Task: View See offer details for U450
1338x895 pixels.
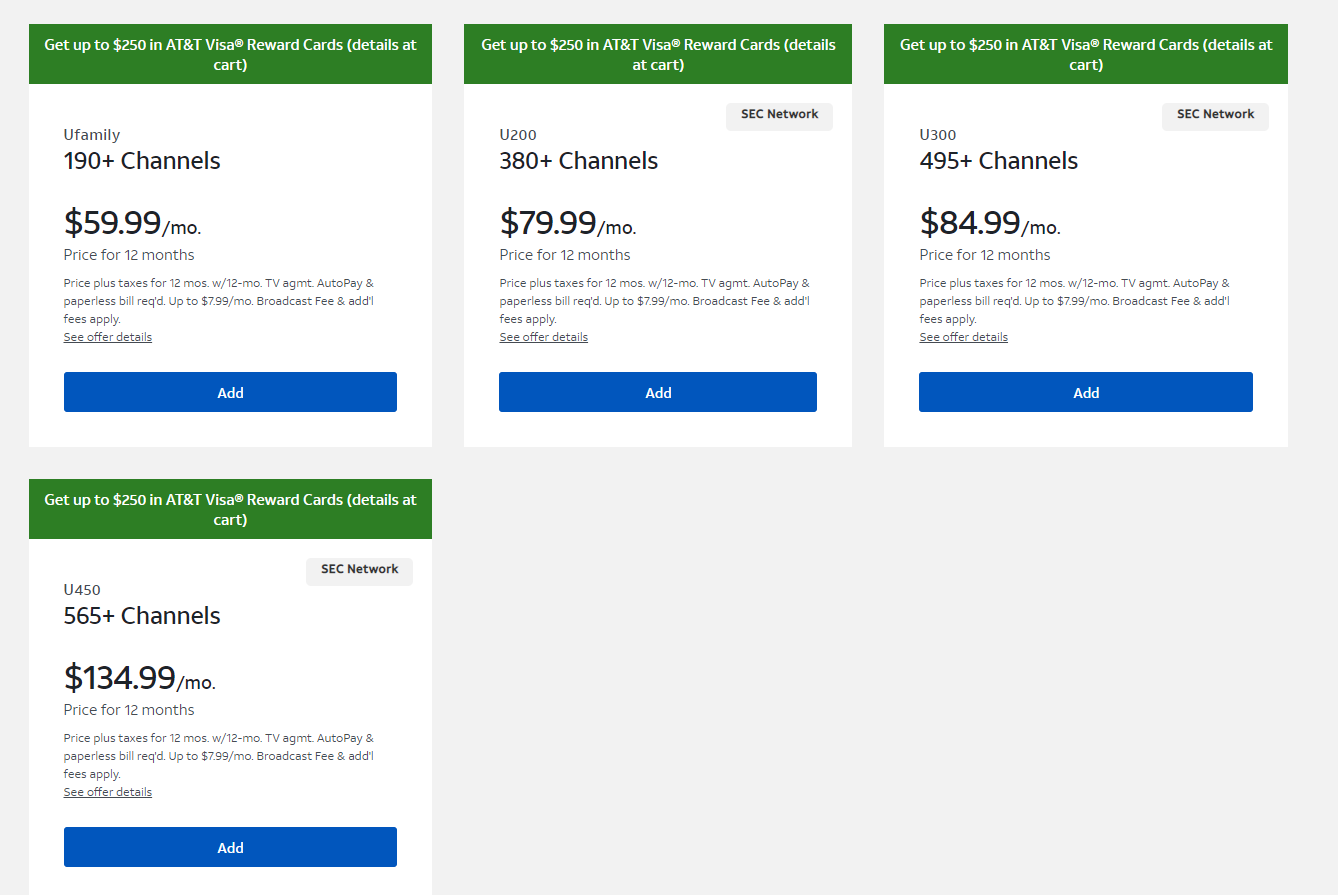Action: (108, 792)
